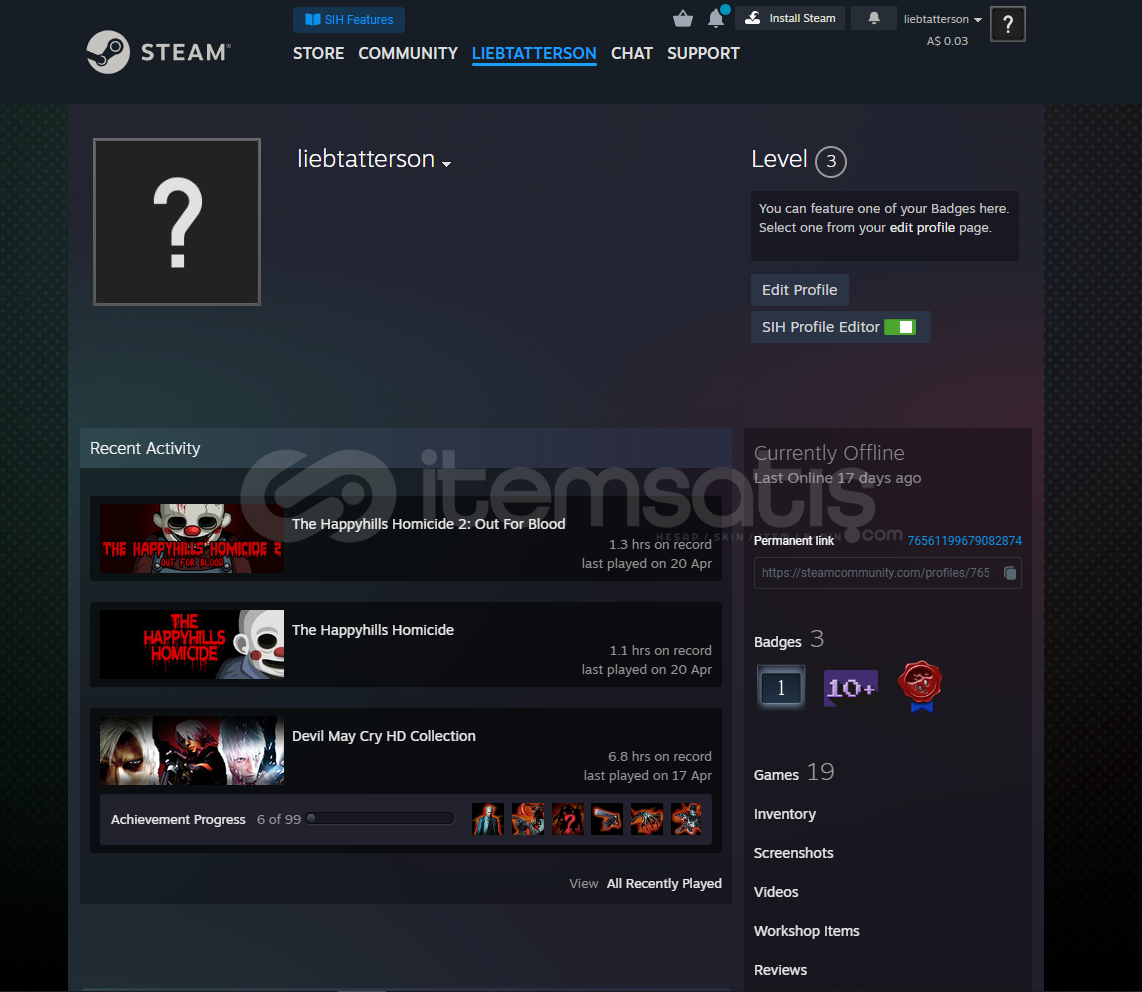1142x992 pixels.
Task: Open the shopping cart basket icon
Action: [682, 18]
